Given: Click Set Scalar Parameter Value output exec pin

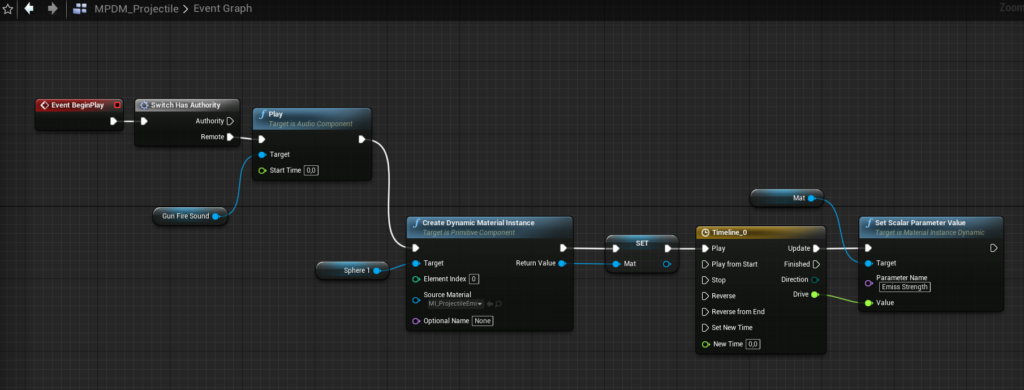Looking at the screenshot, I should click(993, 248).
